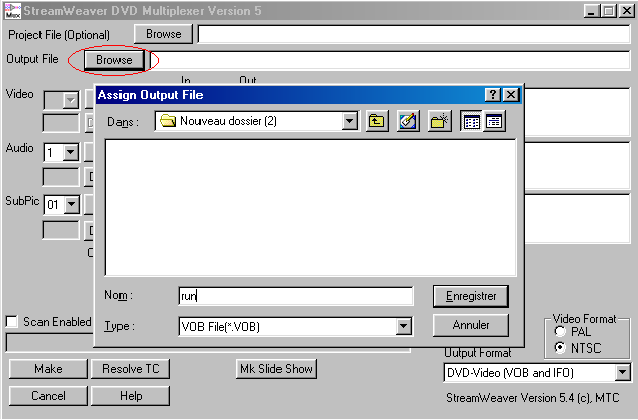Click the help question mark in dialog title
This screenshot has width=638, height=420.
click(x=492, y=95)
